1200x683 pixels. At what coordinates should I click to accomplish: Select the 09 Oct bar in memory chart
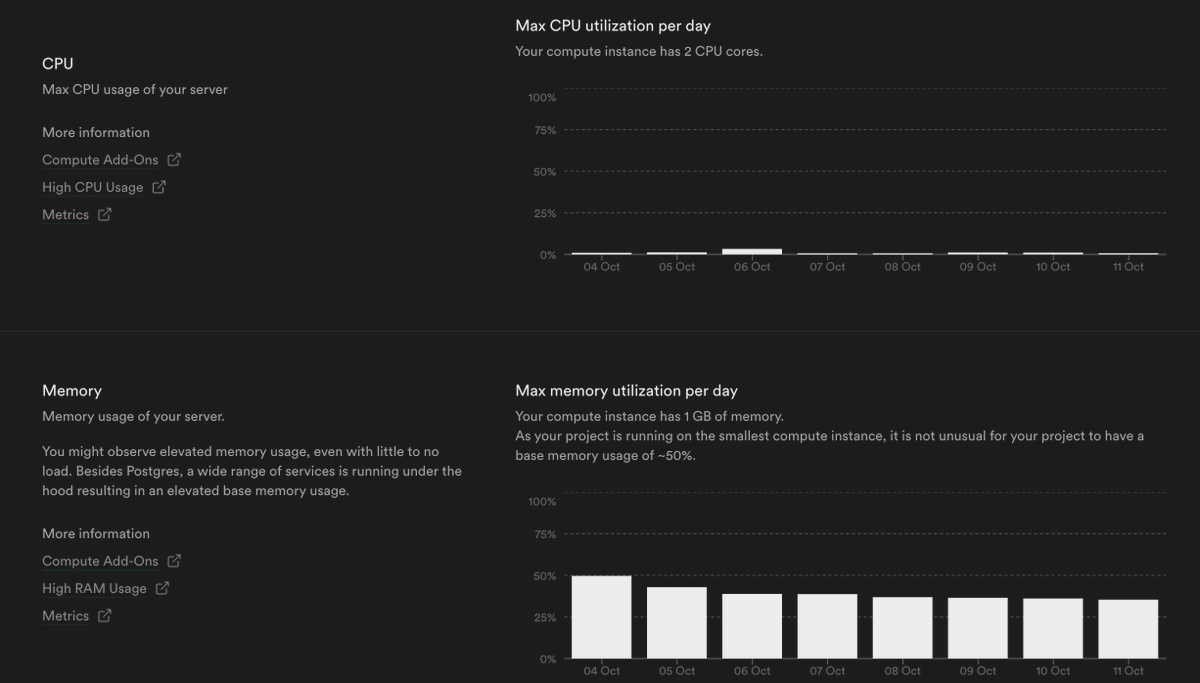coord(978,628)
